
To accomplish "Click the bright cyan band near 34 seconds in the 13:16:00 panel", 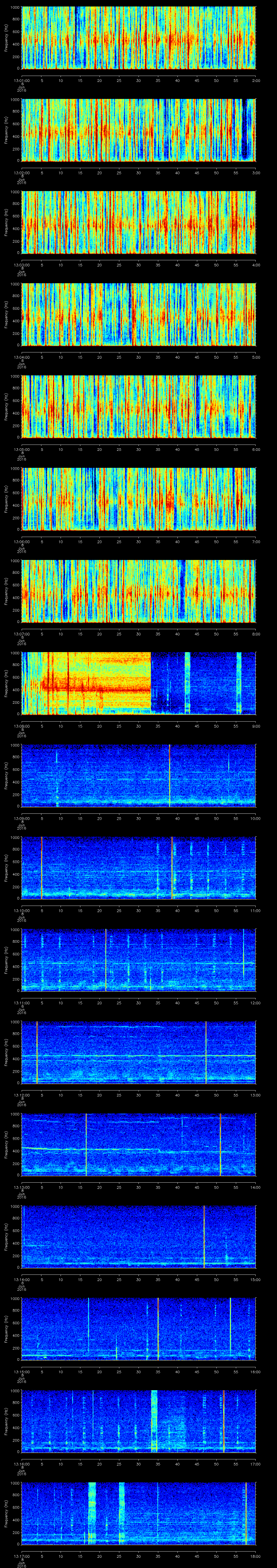I will [154, 1421].
